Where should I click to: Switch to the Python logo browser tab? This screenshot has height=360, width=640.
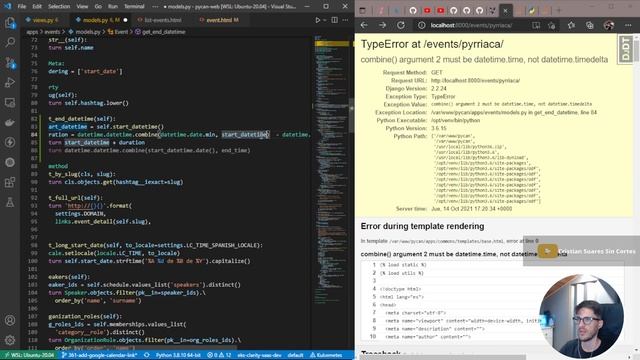point(531,11)
